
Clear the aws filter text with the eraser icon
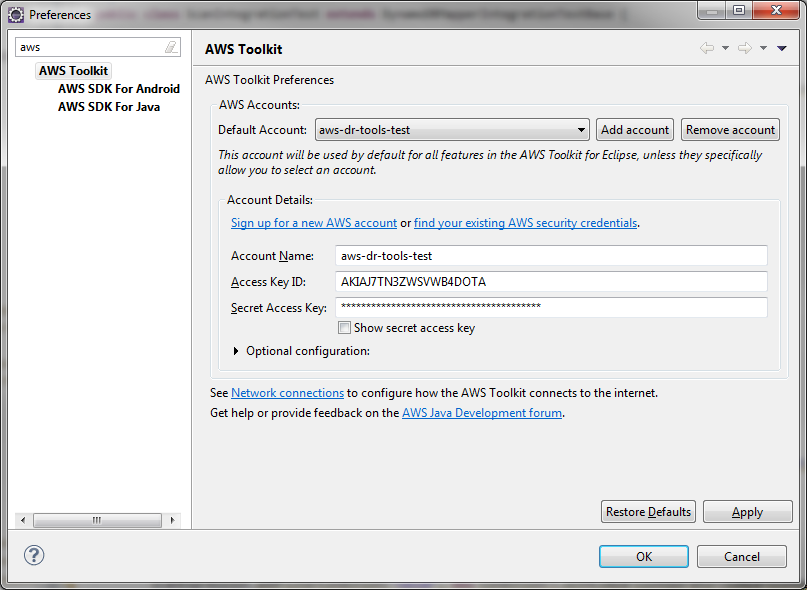171,47
